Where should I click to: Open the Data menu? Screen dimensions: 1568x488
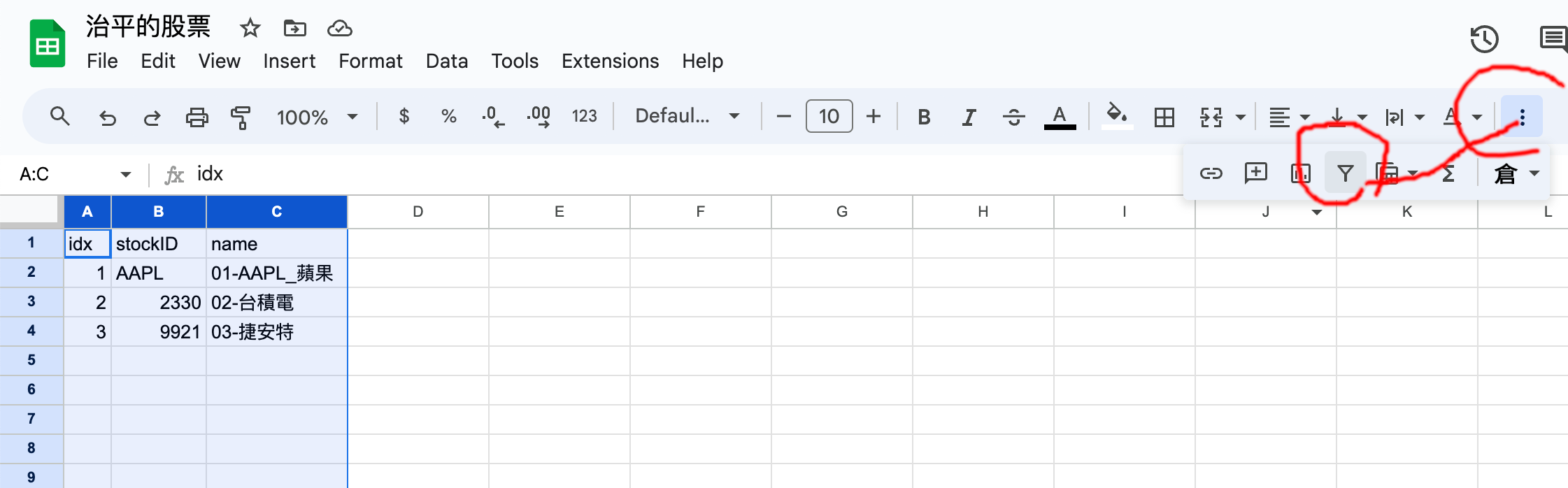[447, 62]
